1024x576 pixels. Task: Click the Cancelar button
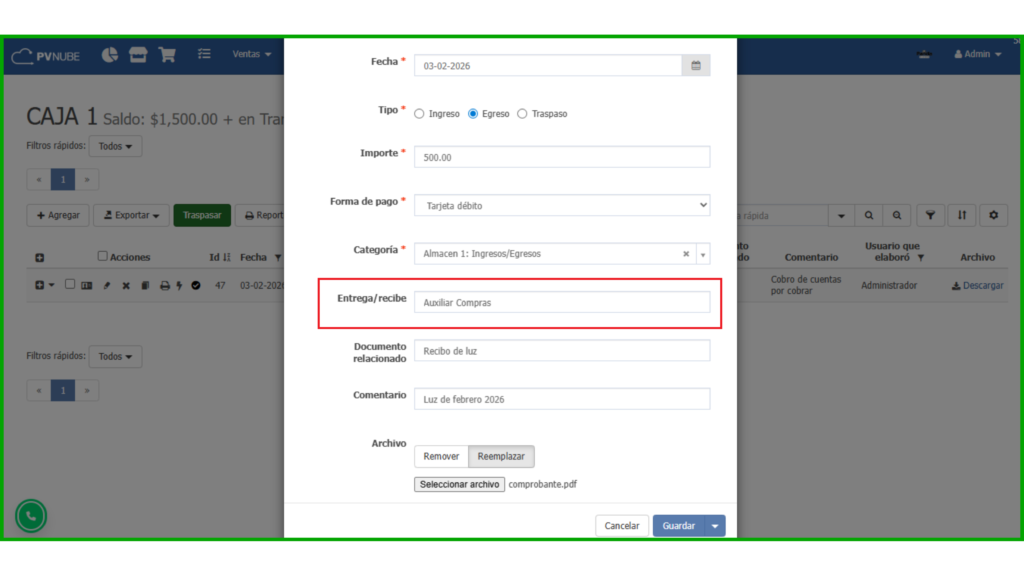[621, 526]
